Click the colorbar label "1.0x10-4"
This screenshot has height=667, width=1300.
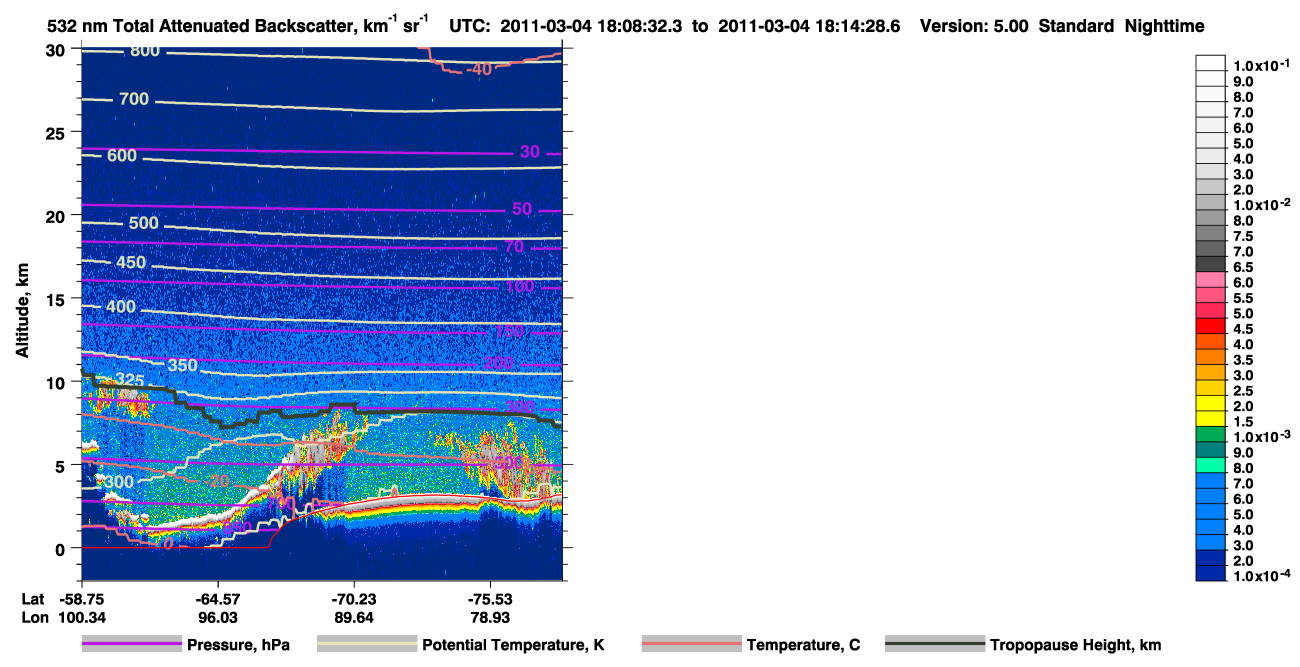[1261, 576]
